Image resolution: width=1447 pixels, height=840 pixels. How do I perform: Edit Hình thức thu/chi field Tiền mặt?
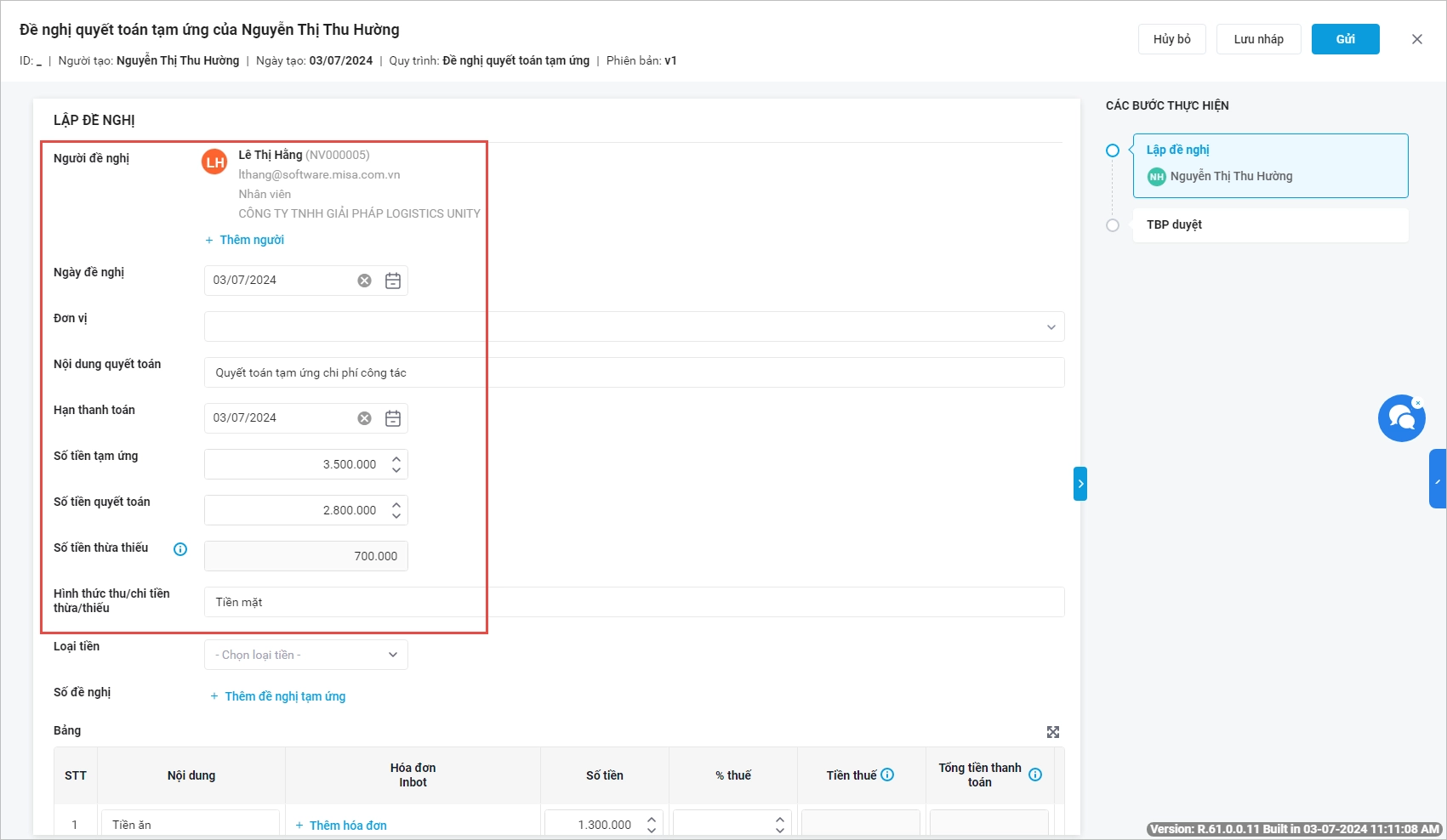click(634, 602)
